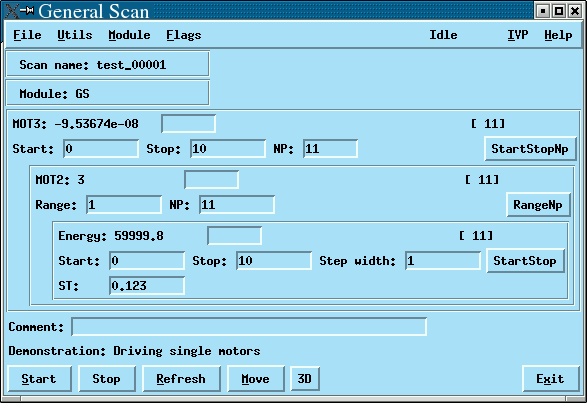Click the Step width input field

pos(443,261)
